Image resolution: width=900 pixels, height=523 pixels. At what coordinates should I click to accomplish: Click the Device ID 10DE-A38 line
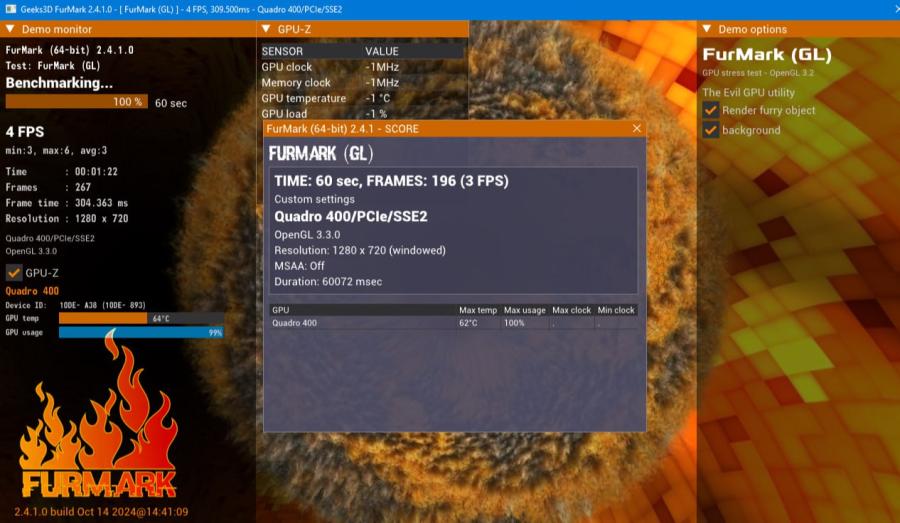(75, 305)
